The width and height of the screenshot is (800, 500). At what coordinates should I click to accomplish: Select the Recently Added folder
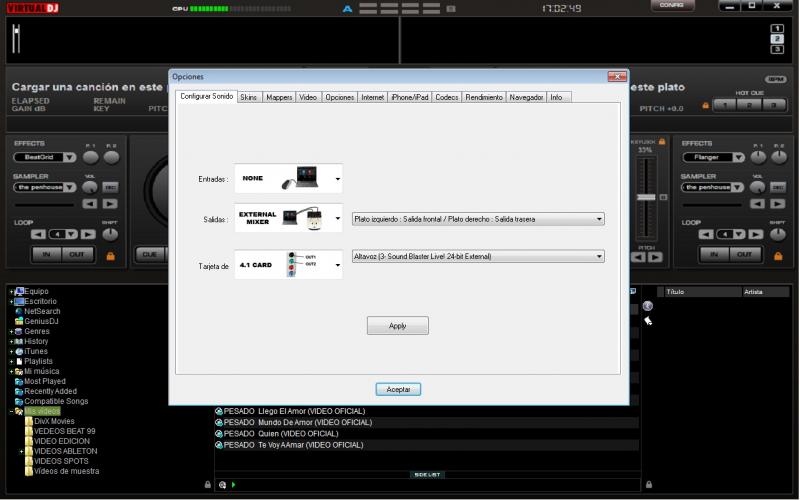pos(51,391)
